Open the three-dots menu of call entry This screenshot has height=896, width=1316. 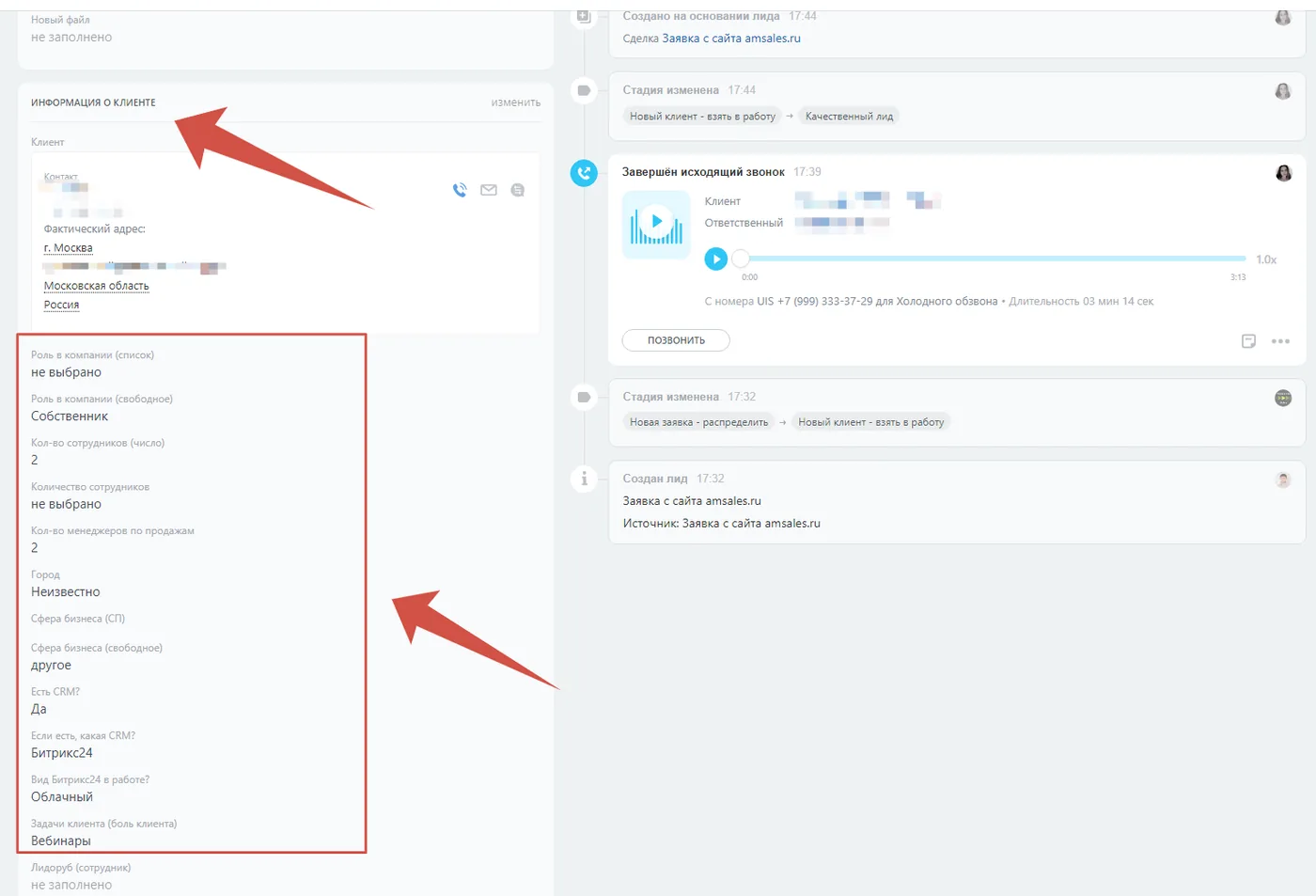1280,341
